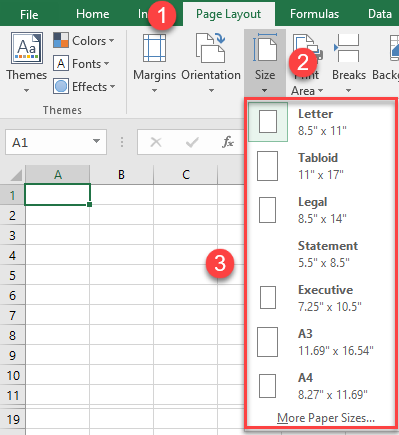Choose the A3 paper size icon
This screenshot has height=435, width=399.
(x=267, y=342)
